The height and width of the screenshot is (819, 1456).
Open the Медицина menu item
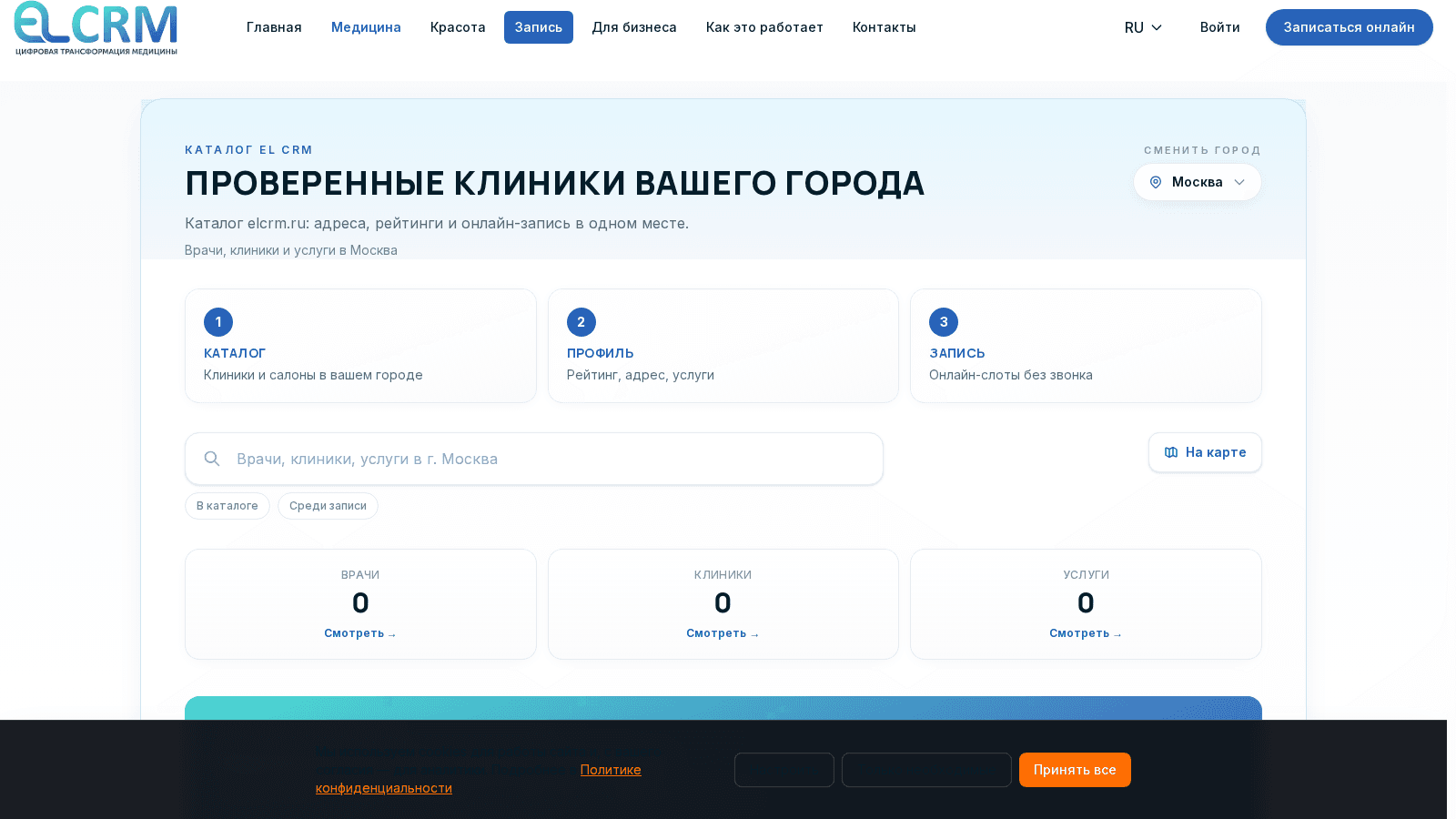click(x=366, y=27)
